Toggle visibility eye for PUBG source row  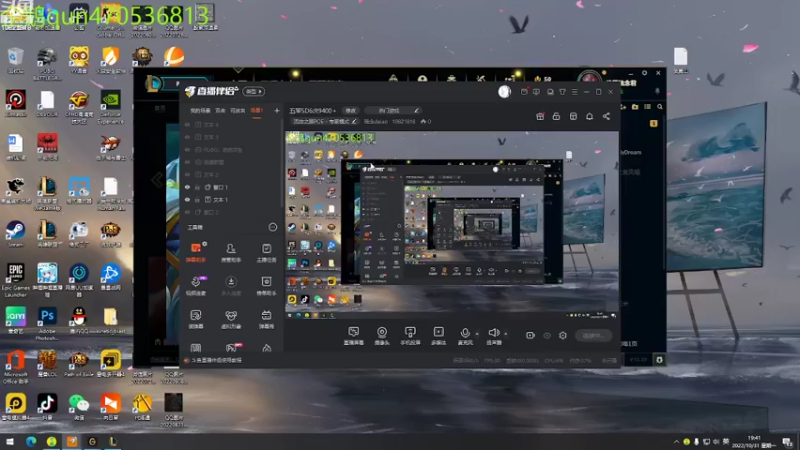tap(187, 150)
